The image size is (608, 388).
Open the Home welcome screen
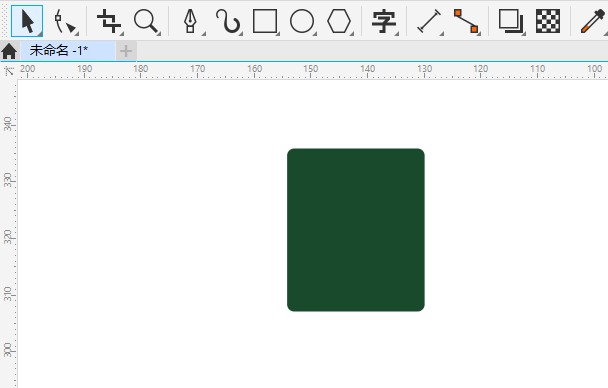[9, 51]
